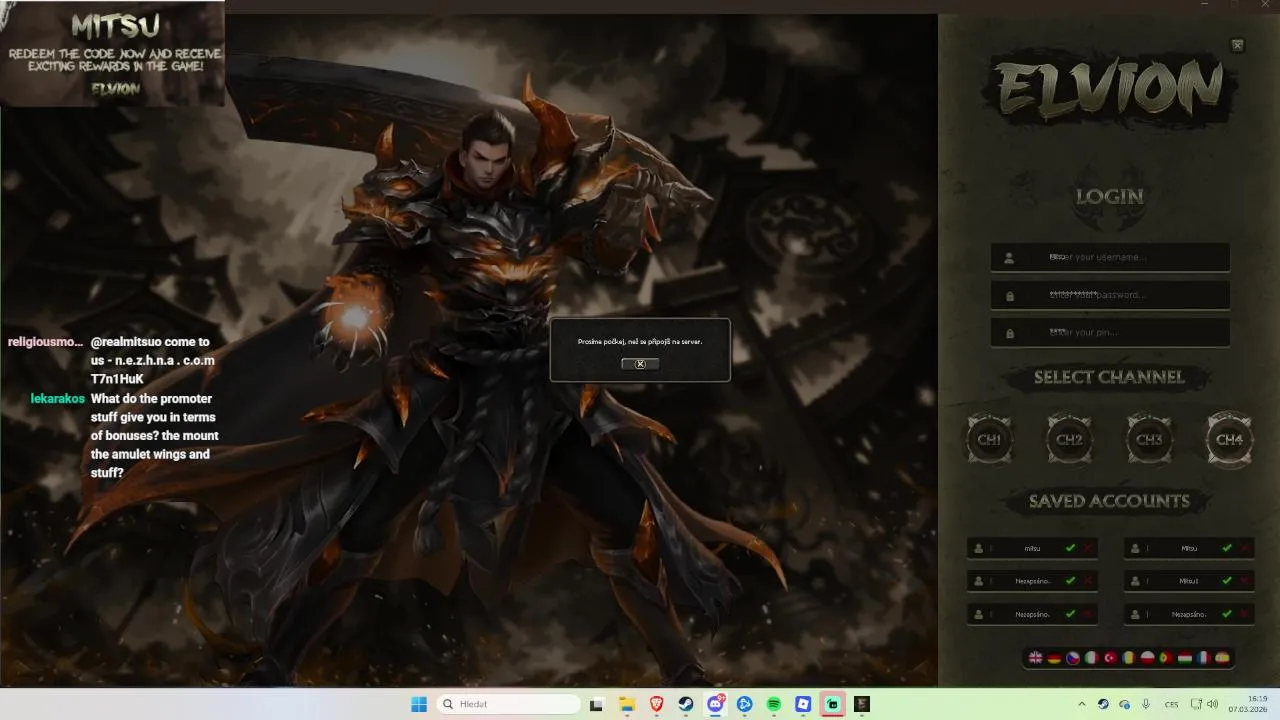This screenshot has width=1280, height=720.
Task: Select the Romanian flag language
Action: (x=1129, y=658)
